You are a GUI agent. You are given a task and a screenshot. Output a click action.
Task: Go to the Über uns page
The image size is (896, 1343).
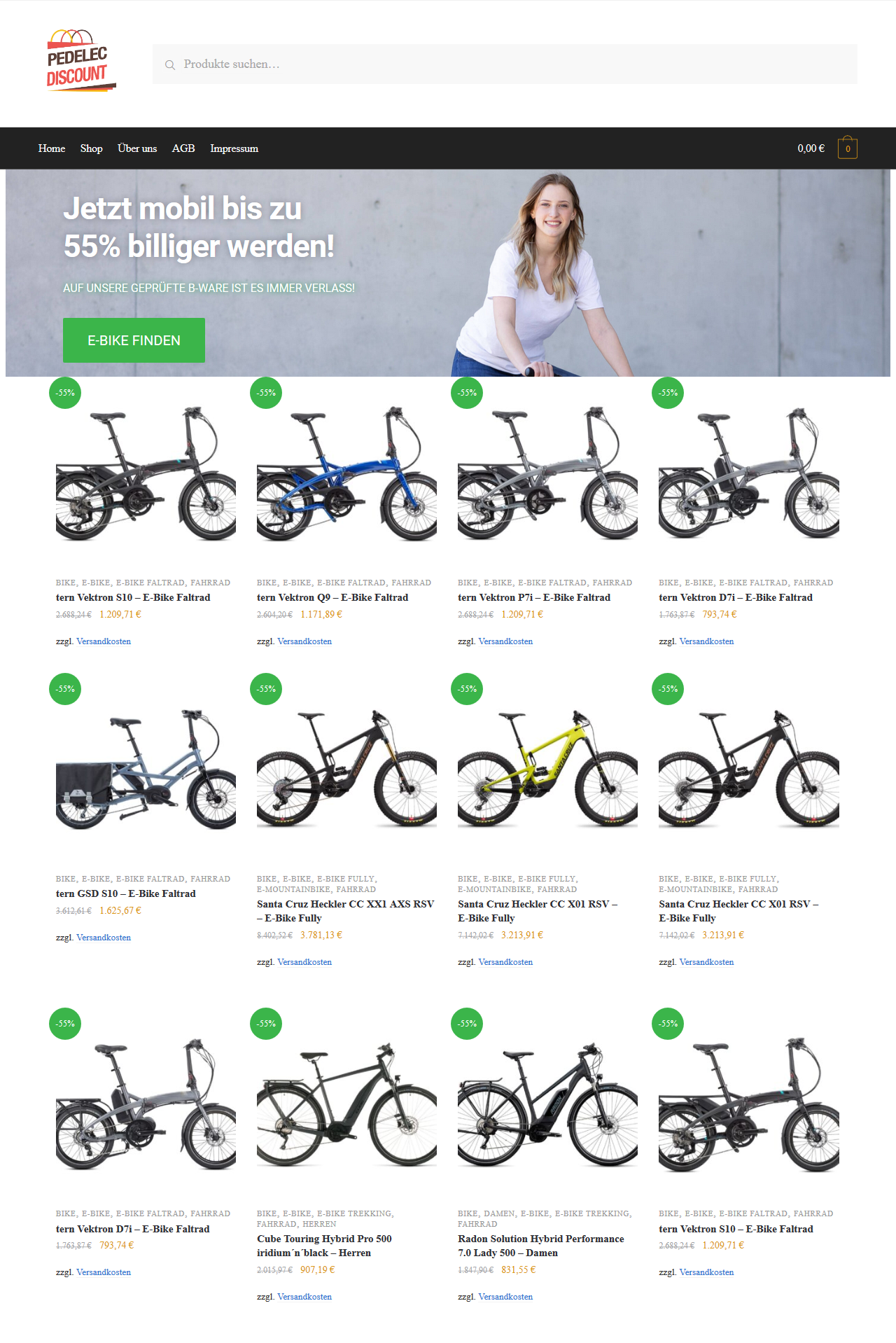[137, 148]
